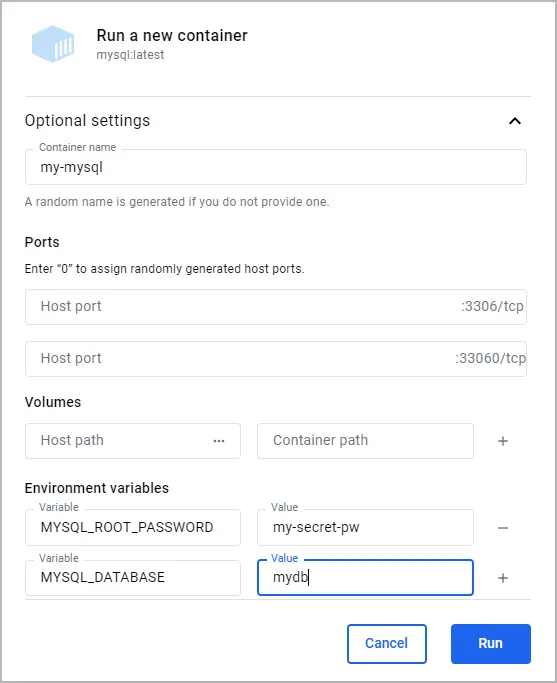Screen dimensions: 557x683
Task: Click the MYSQL_DATABASE variable field
Action: click(x=133, y=578)
